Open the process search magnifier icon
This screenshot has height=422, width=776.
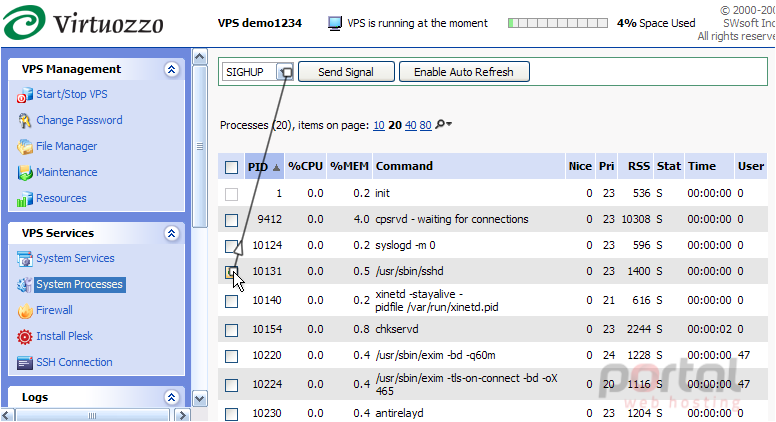point(443,125)
